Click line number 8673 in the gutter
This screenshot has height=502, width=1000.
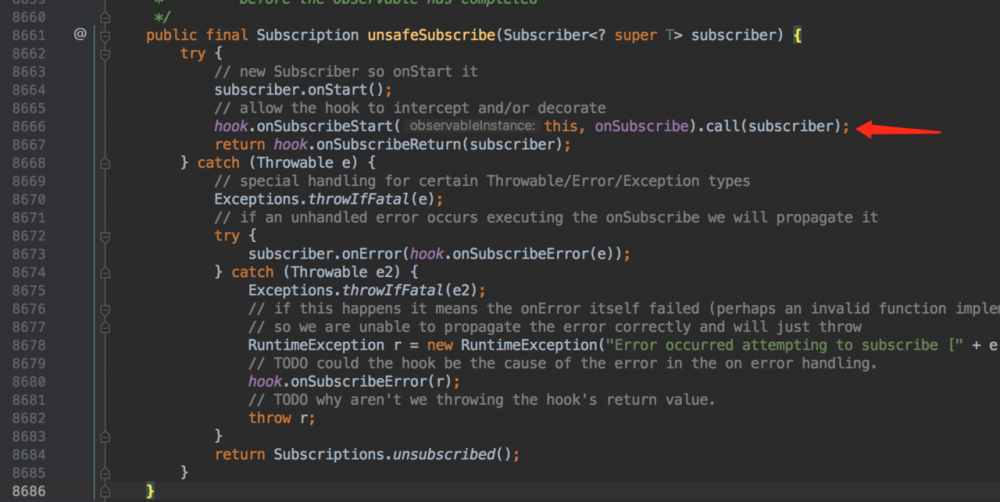(29, 254)
